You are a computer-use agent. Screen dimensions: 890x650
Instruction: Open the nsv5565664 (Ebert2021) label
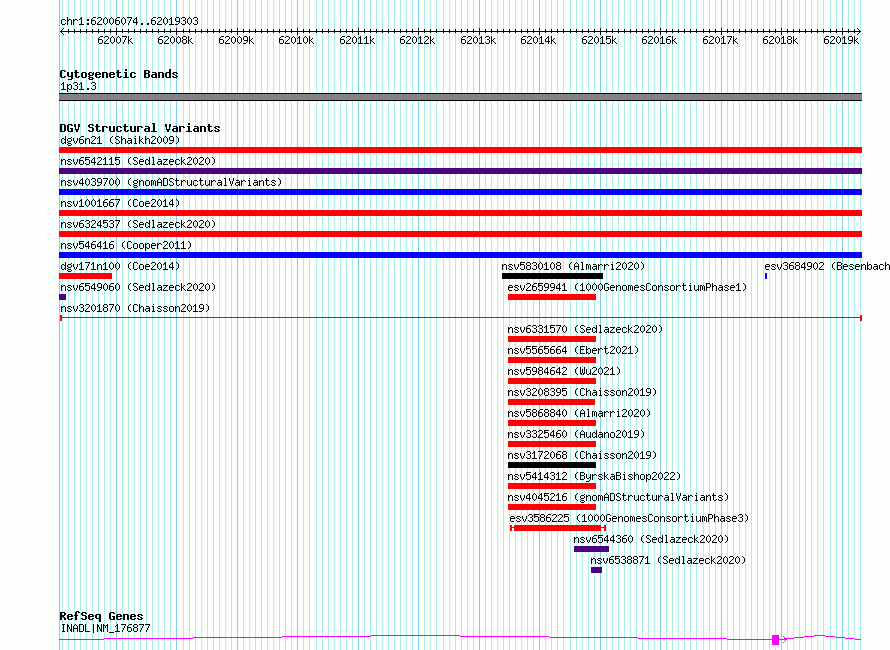click(573, 350)
